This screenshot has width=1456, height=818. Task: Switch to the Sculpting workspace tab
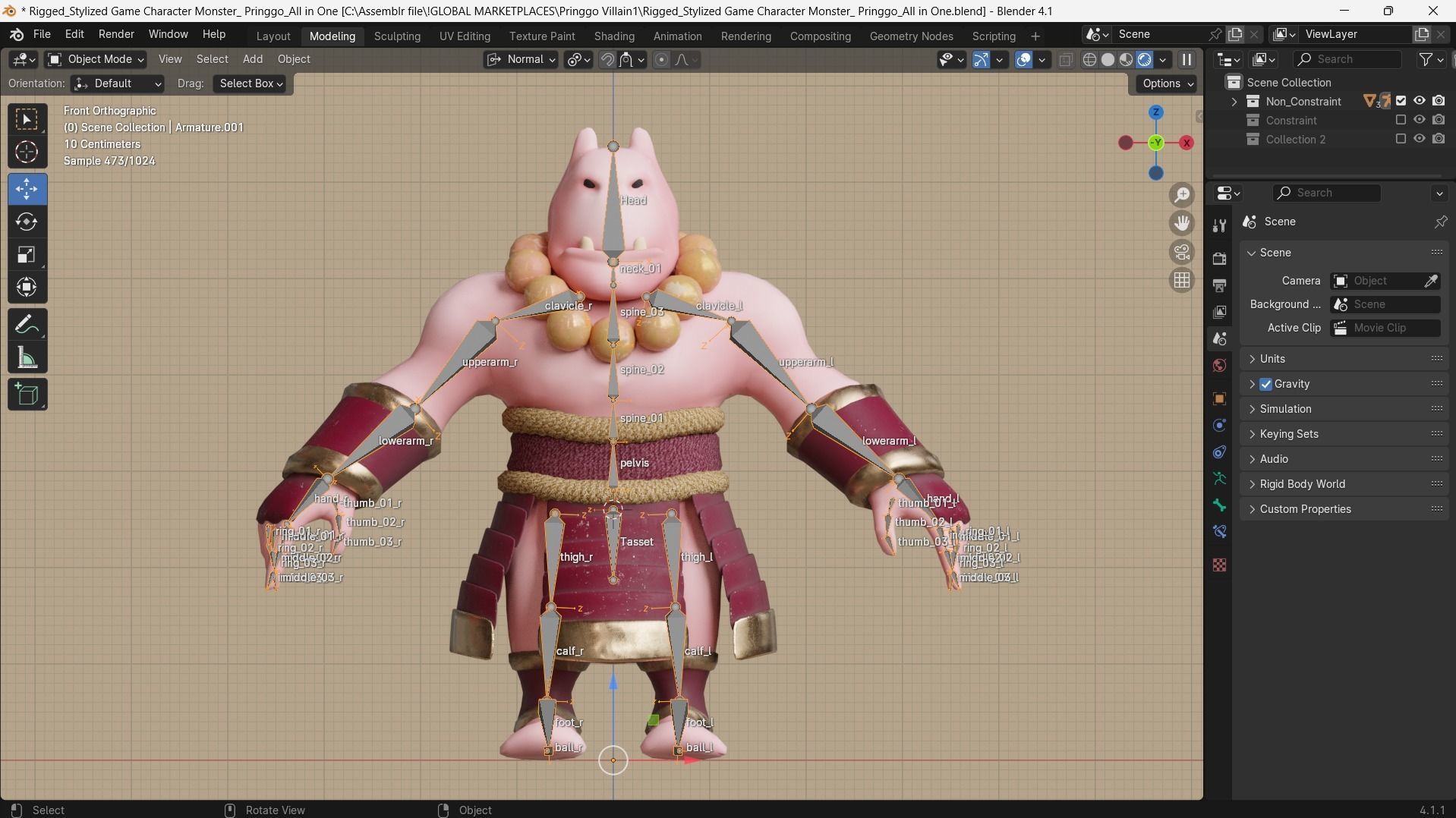tap(397, 36)
